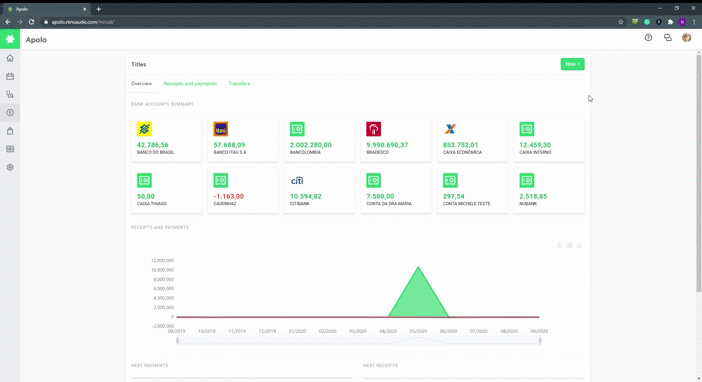The image size is (702, 382).
Task: Open the chat messages icon in header
Action: click(x=668, y=38)
